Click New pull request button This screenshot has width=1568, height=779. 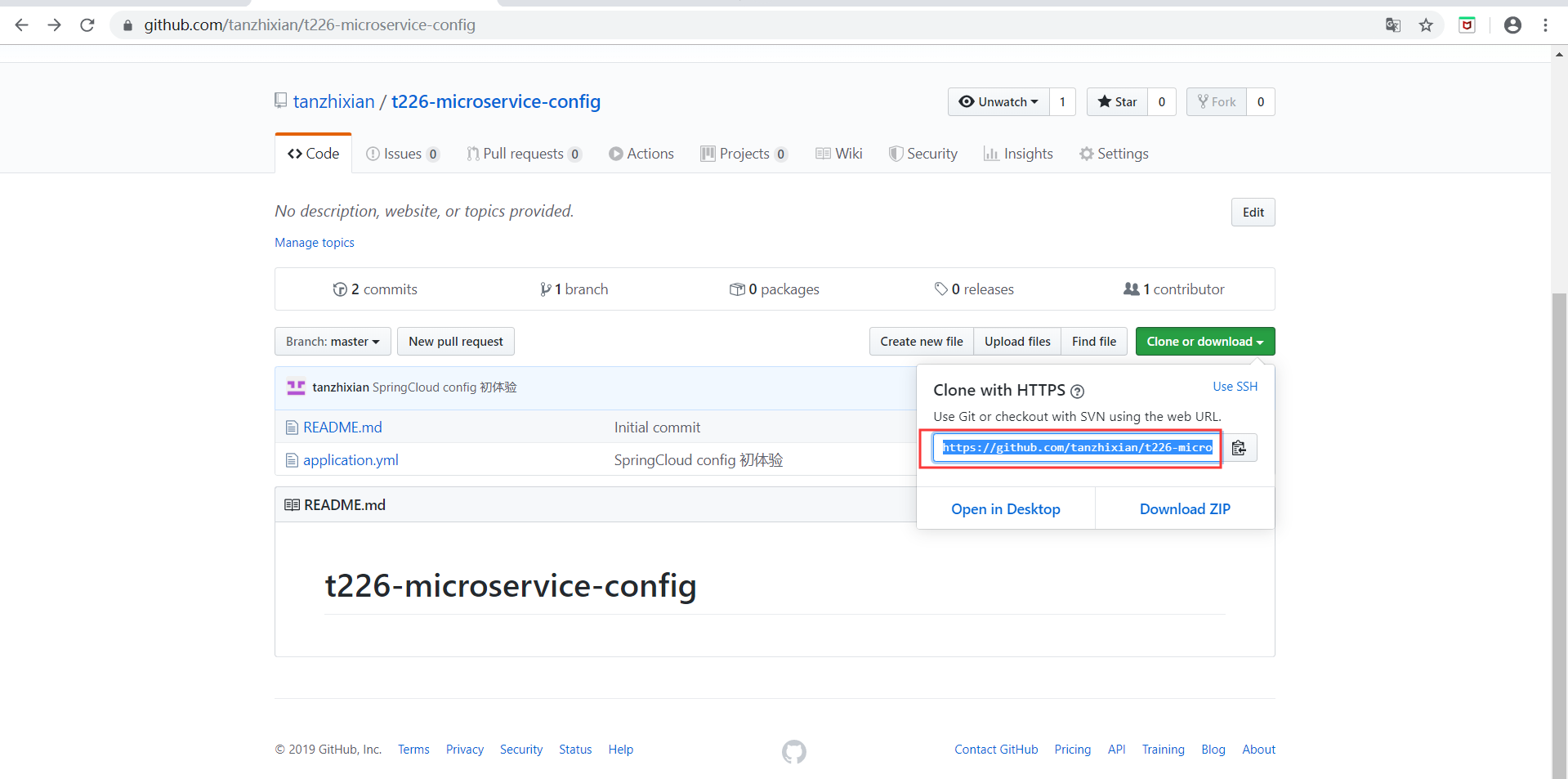tap(456, 342)
